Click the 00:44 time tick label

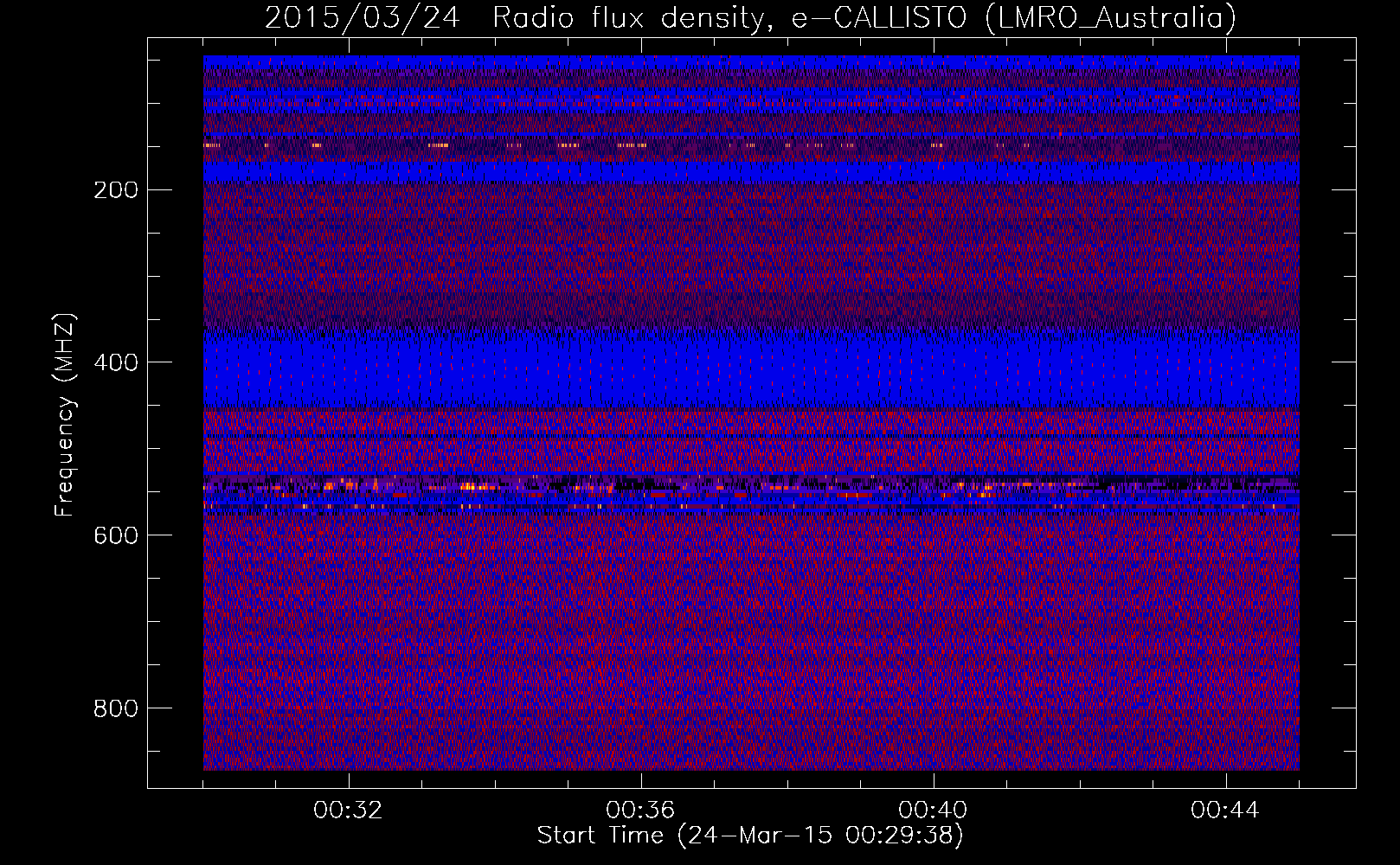tap(1226, 811)
